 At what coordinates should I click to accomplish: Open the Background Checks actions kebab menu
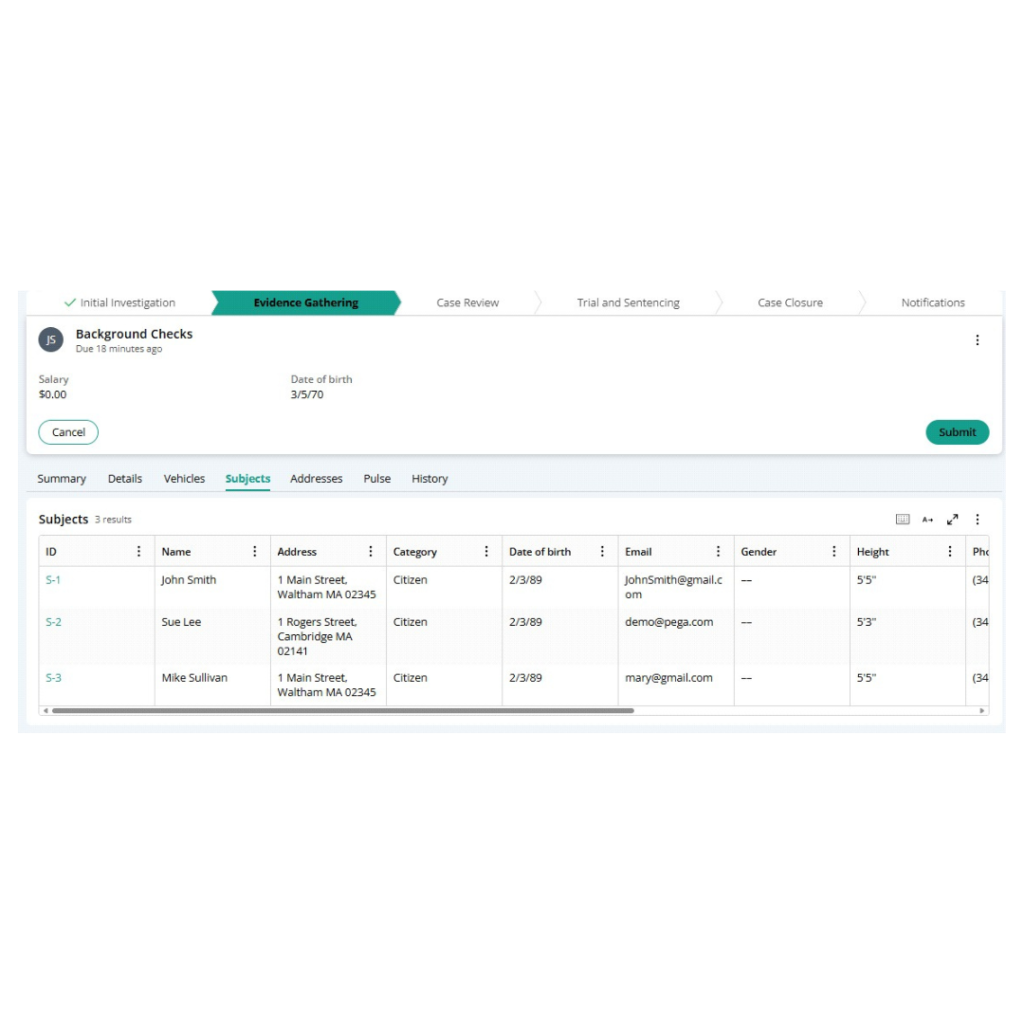pos(978,340)
